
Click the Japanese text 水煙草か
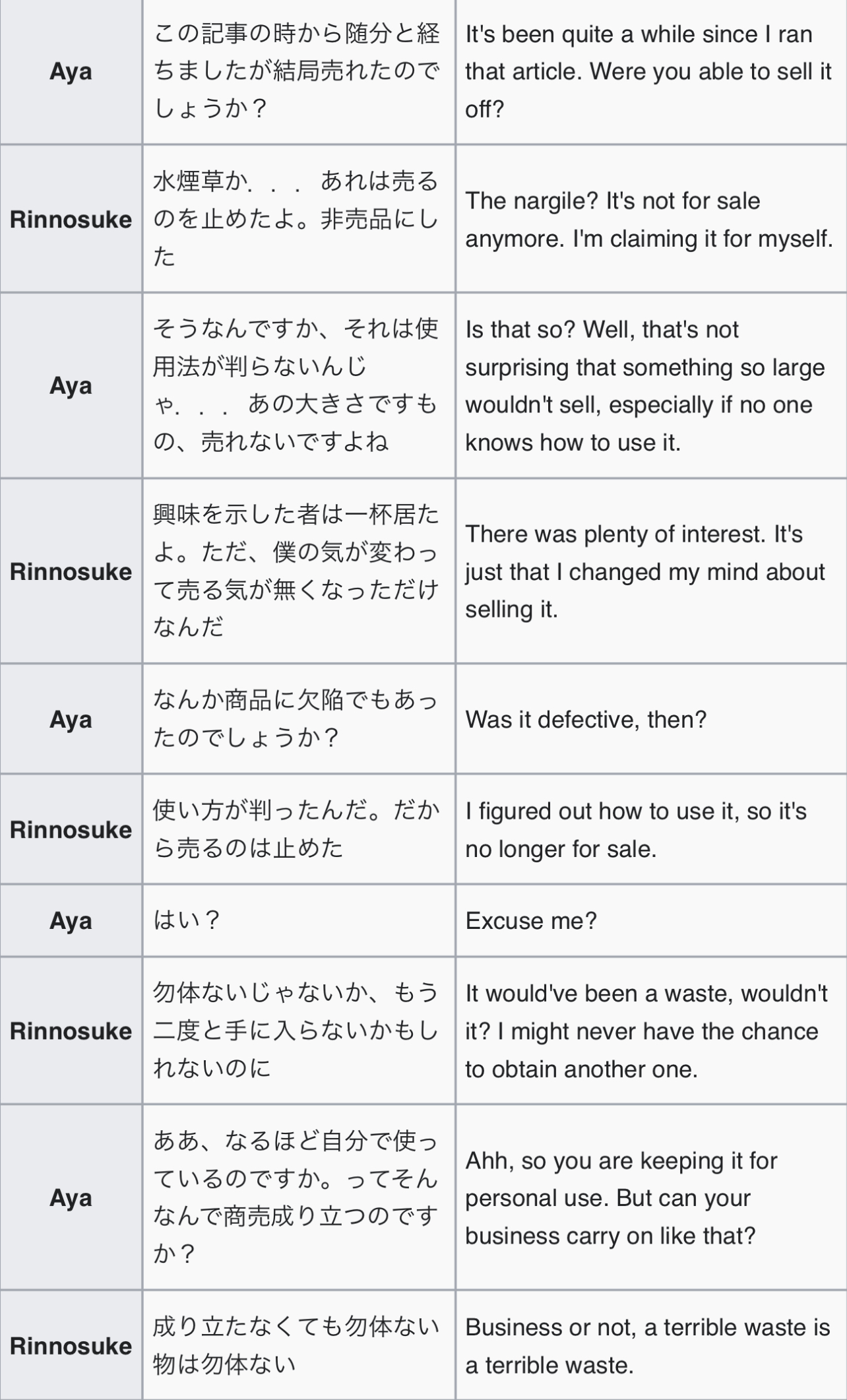point(296,219)
